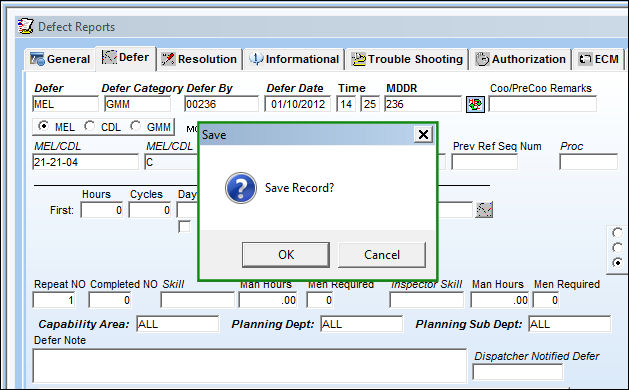Click the Defer By field 00236
Viewport: 629px width, 390px height.
click(221, 104)
